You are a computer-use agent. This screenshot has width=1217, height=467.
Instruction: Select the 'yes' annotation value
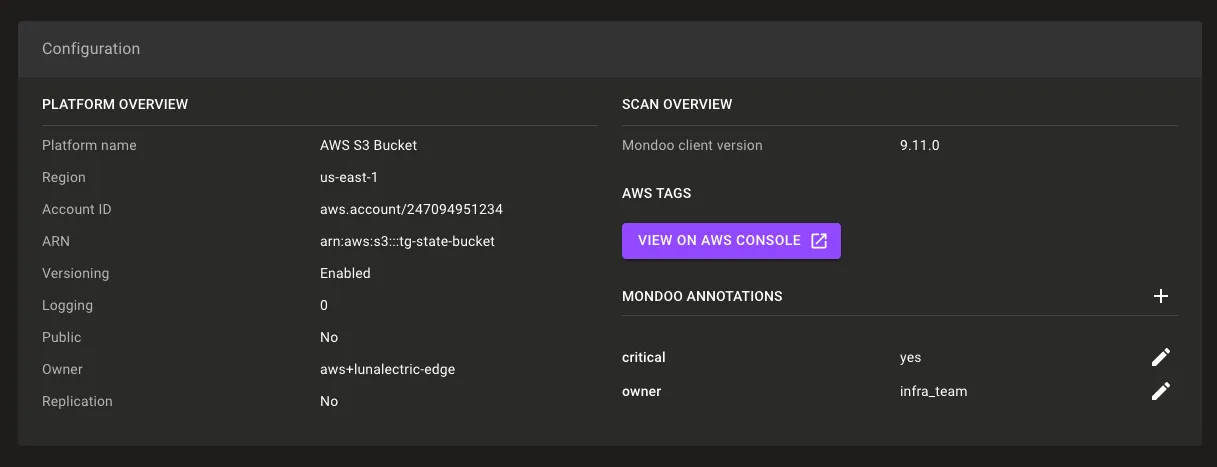point(911,357)
